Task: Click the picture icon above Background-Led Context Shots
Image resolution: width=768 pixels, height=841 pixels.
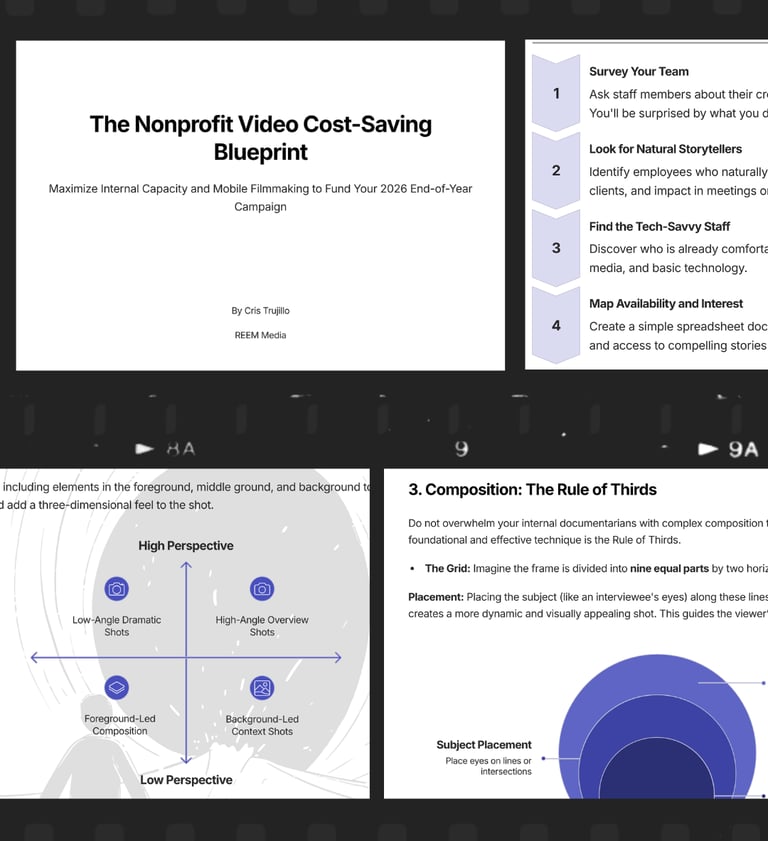Action: [x=262, y=688]
